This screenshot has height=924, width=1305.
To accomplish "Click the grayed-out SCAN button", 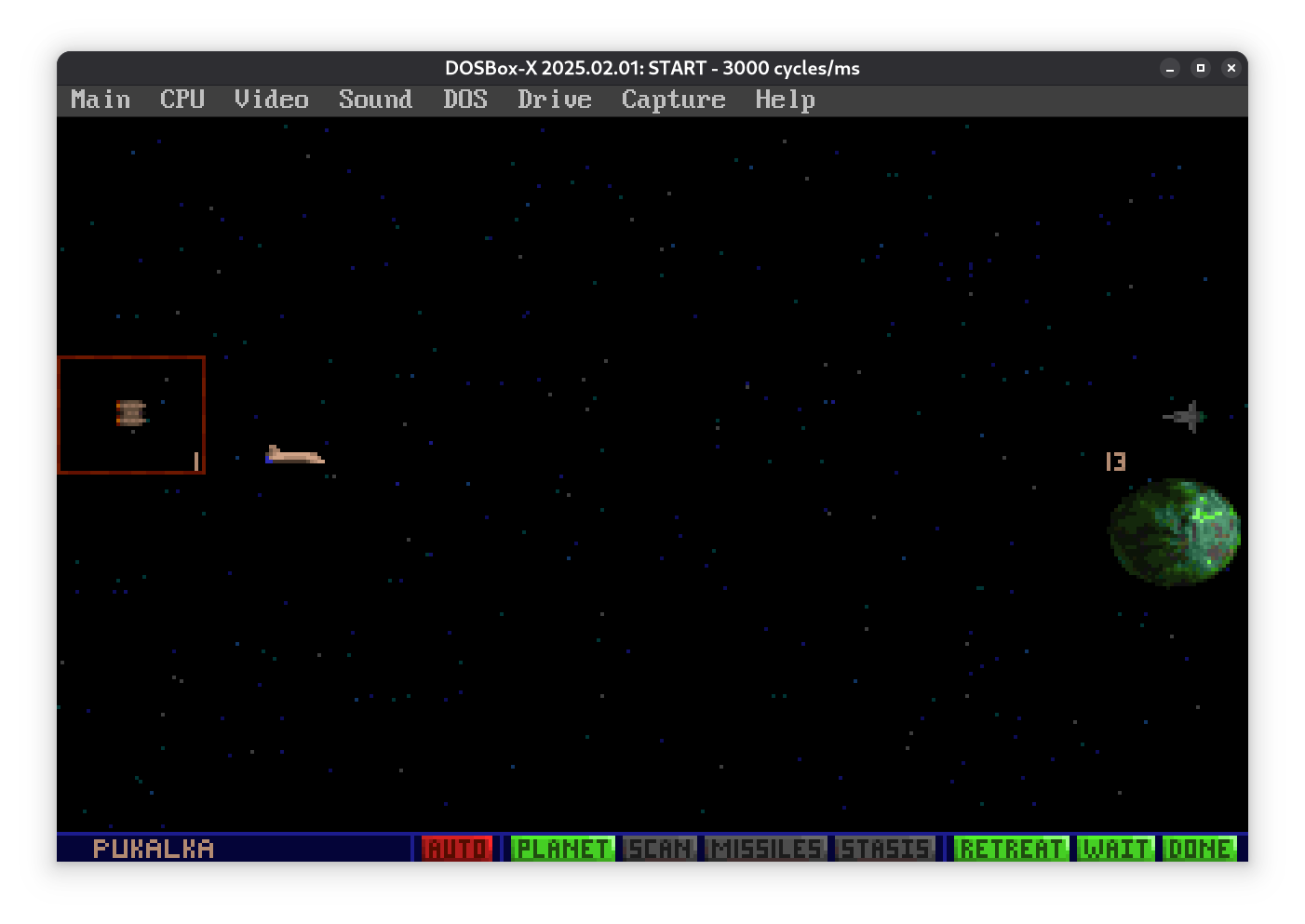I will tap(660, 849).
